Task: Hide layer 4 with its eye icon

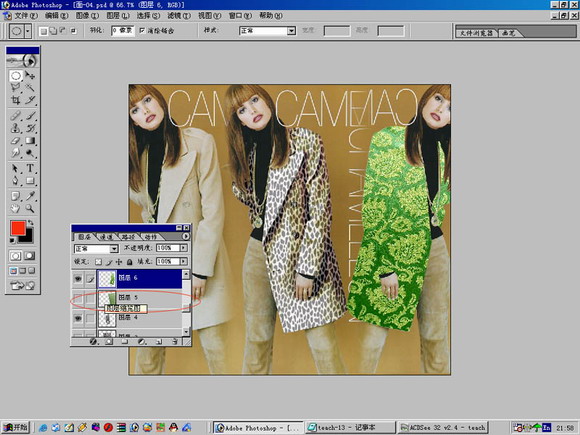Action: [x=78, y=318]
